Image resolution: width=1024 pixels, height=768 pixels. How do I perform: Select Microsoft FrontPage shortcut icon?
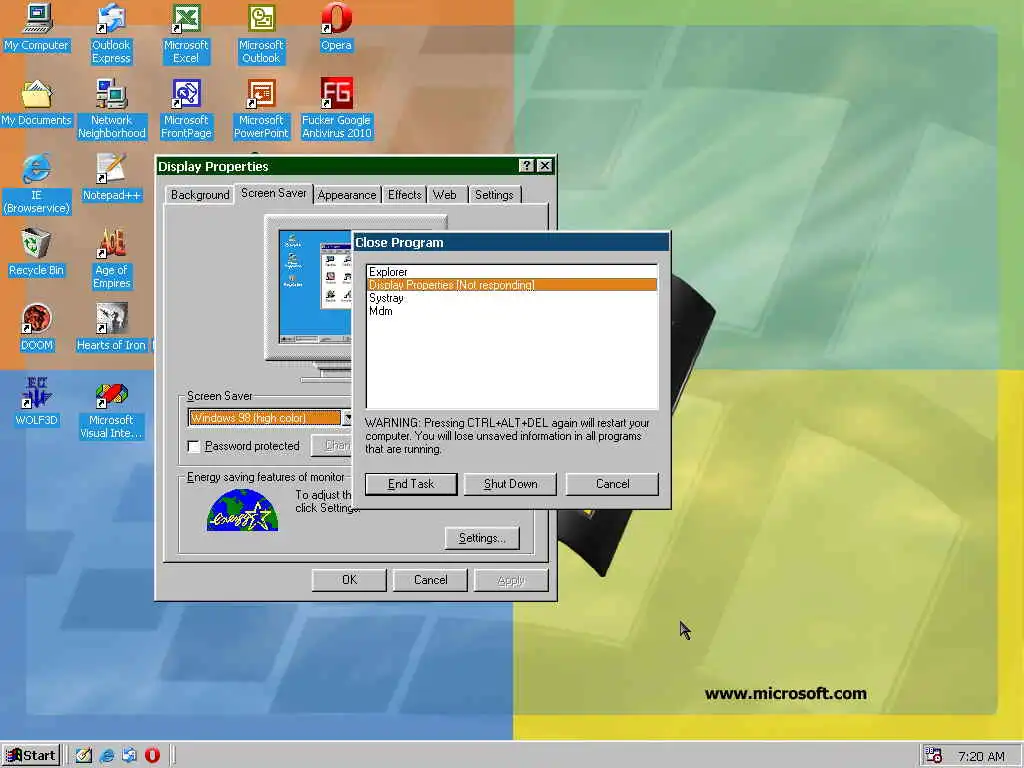[x=186, y=108]
